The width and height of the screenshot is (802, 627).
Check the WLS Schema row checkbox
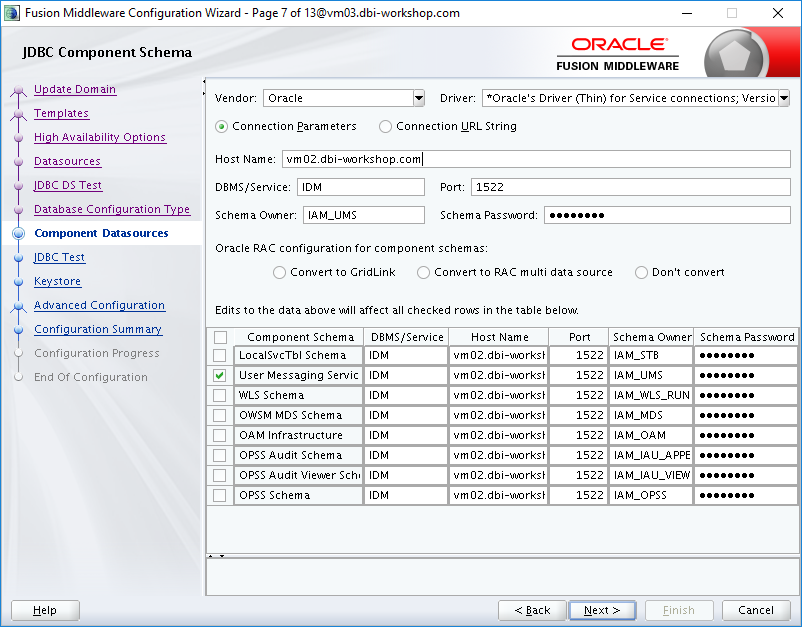[220, 395]
